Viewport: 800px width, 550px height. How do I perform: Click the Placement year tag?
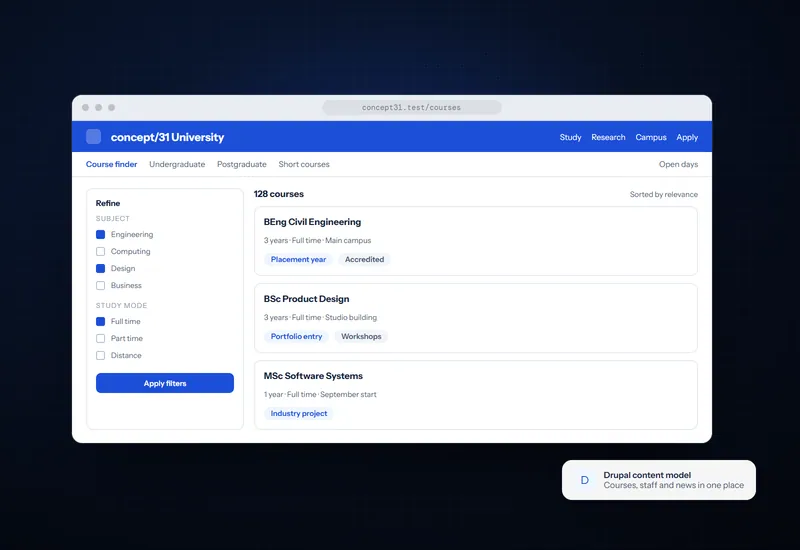(298, 260)
